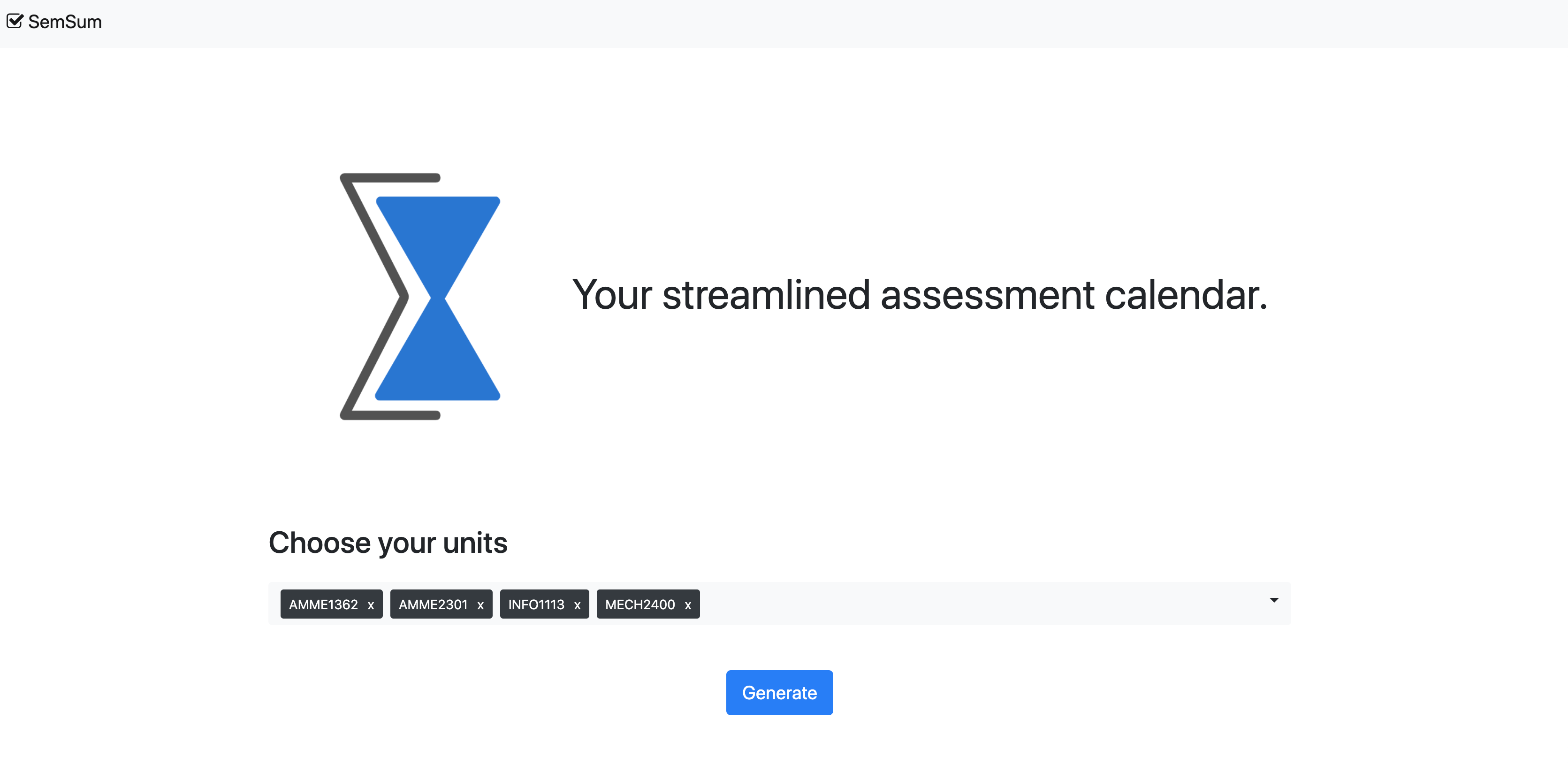
Task: Remove INFO1113 via its x icon
Action: 577,605
